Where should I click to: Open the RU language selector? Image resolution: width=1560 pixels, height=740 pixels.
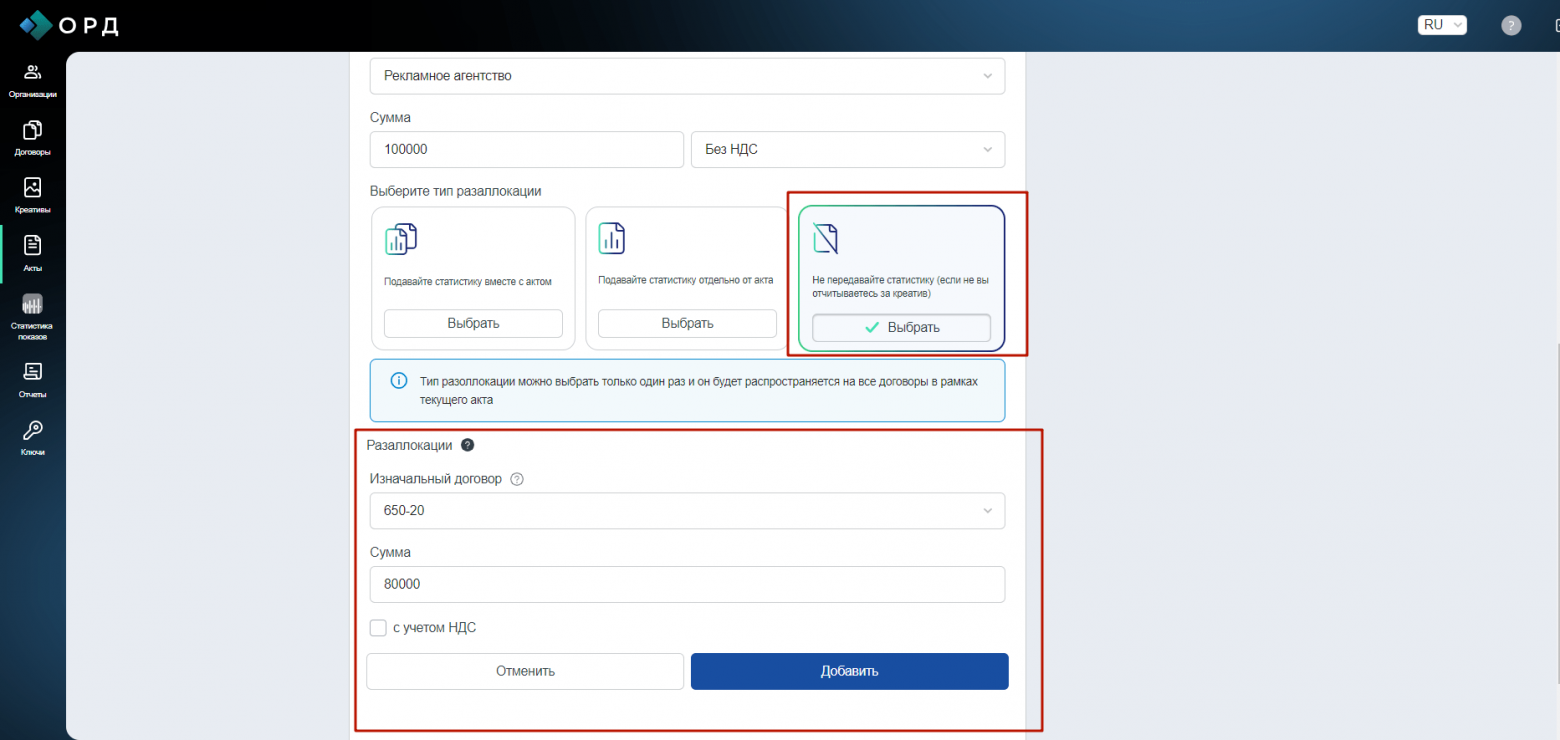point(1441,25)
